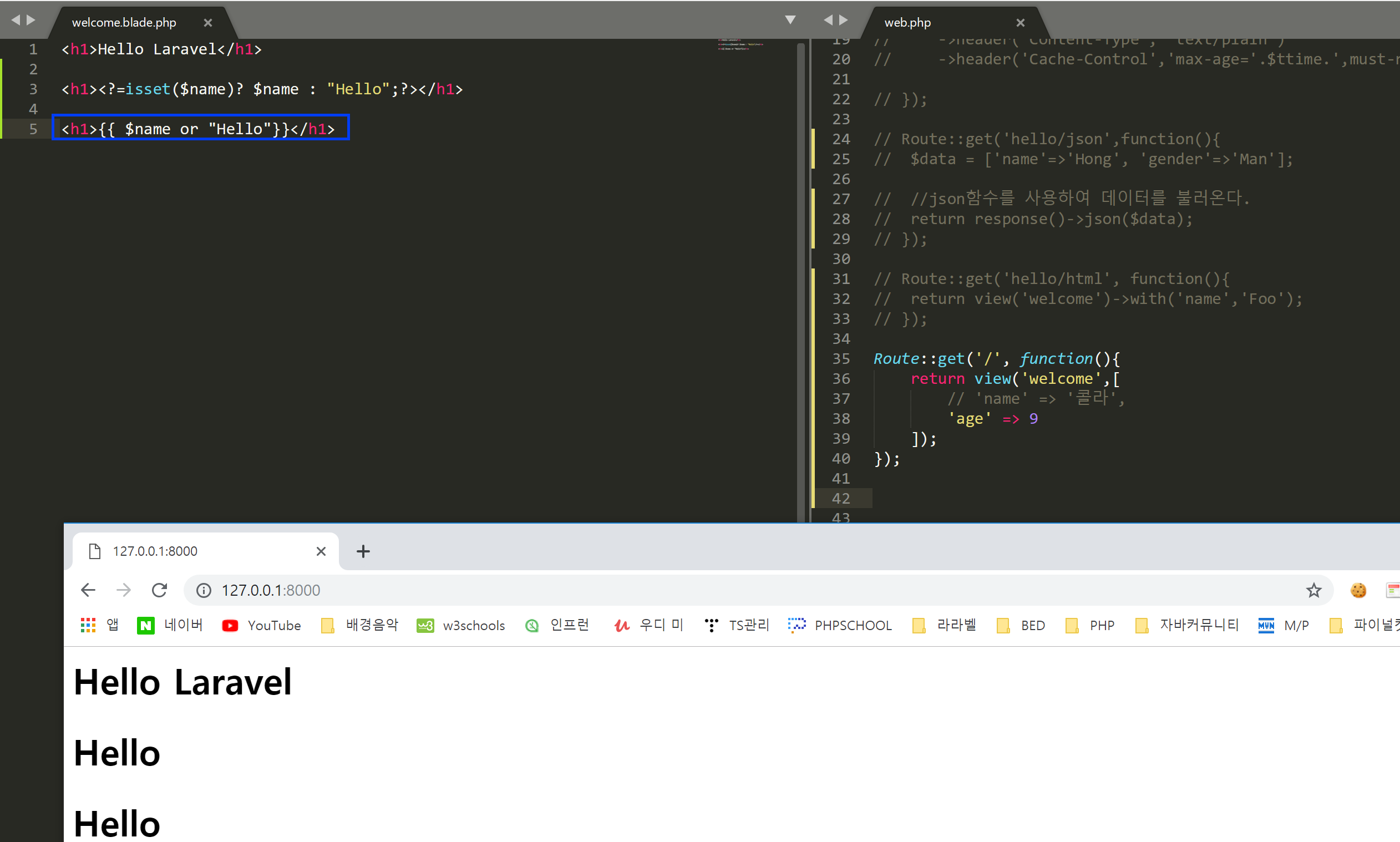The image size is (1400, 842).
Task: Switch to the web.php editor tab
Action: 907,23
